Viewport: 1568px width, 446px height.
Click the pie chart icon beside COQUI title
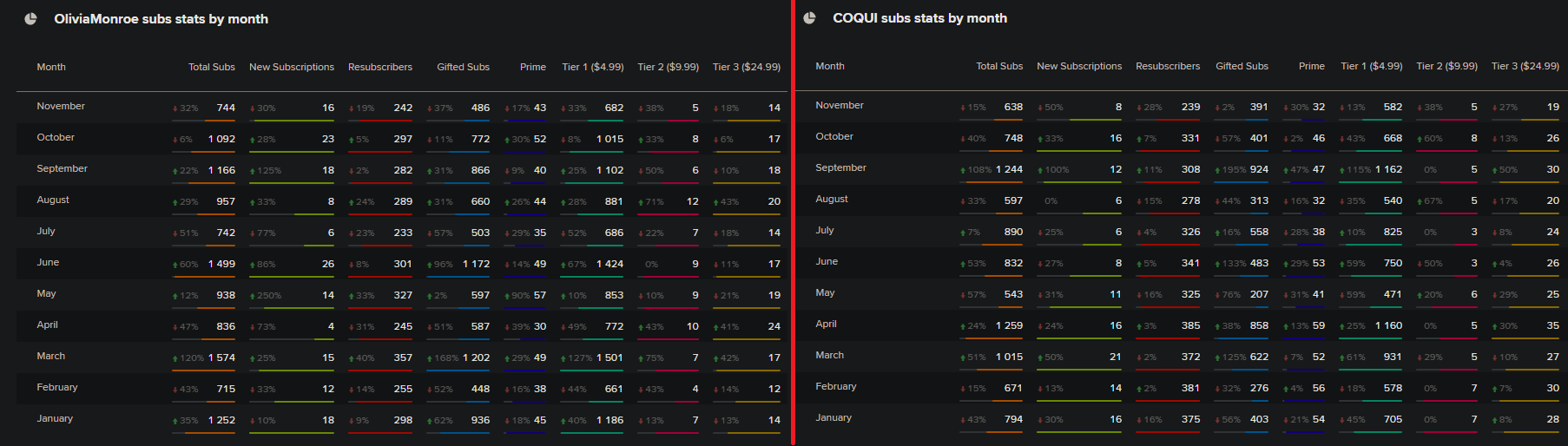click(x=809, y=18)
